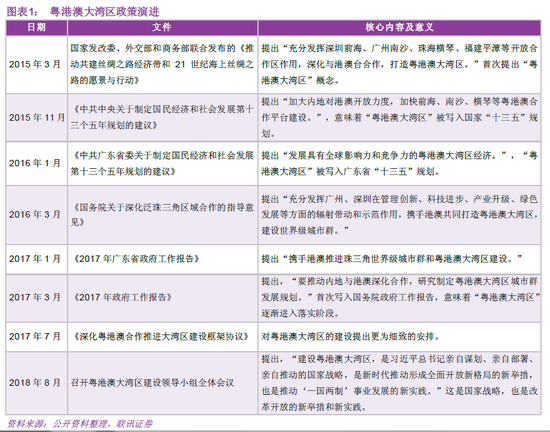Click content cell mentioning 加大内地对港澳开放力度
Screen dimensions: 550x432
[400, 117]
